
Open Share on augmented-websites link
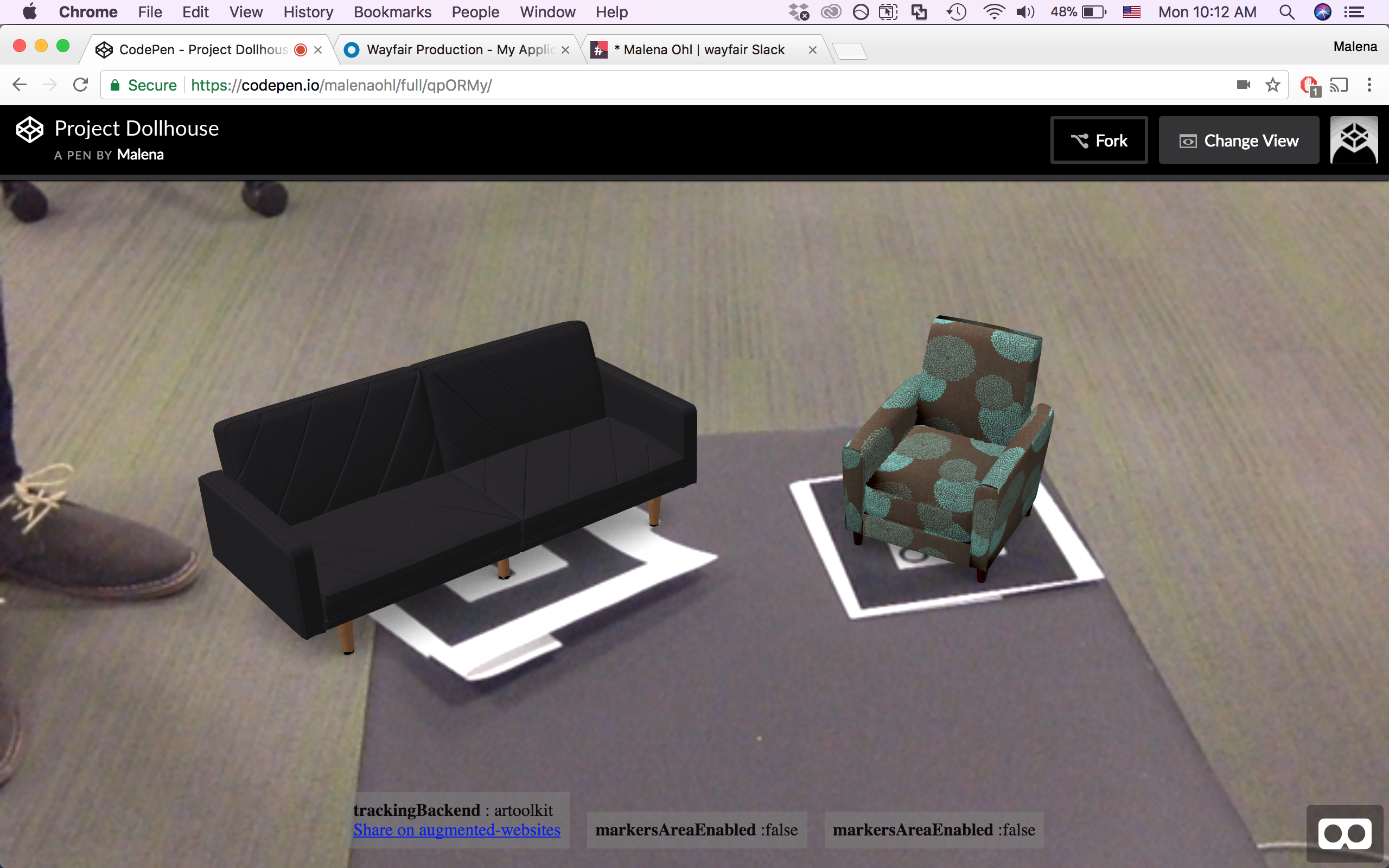pos(456,829)
